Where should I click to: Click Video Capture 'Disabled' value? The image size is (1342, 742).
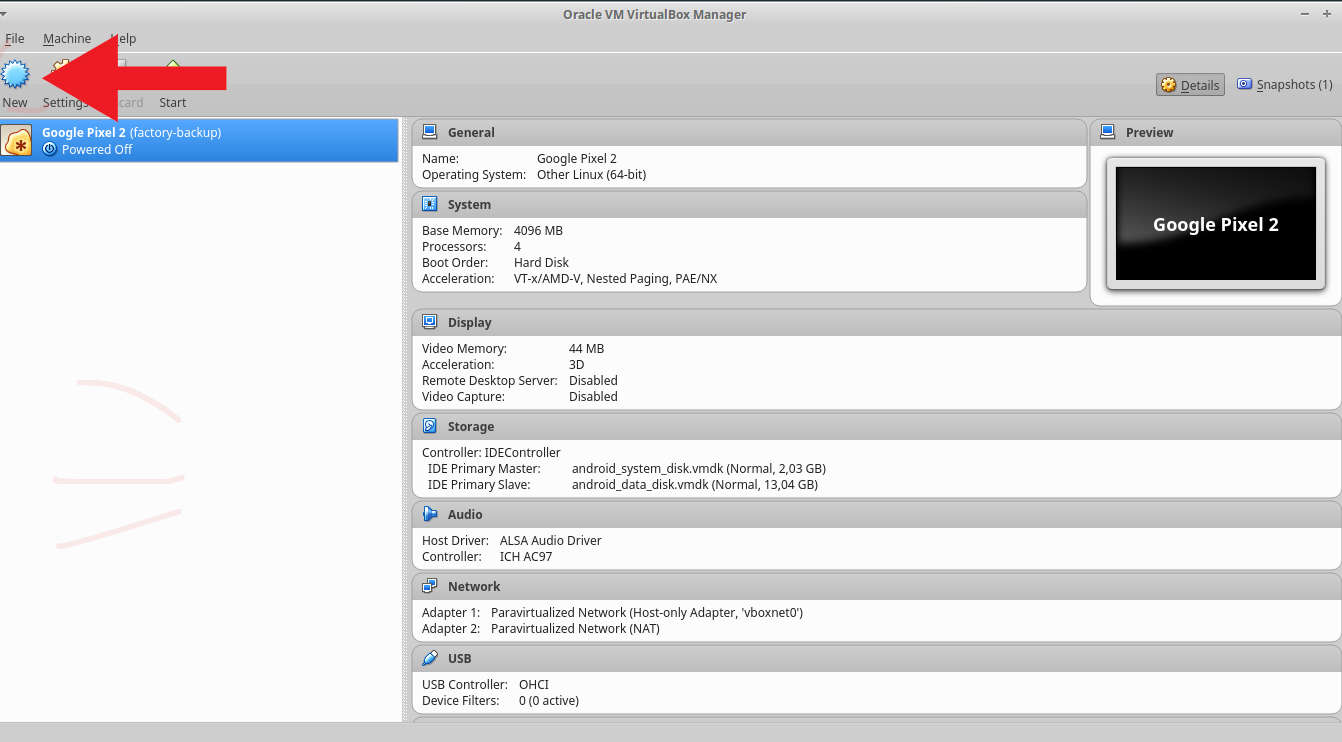[593, 397]
